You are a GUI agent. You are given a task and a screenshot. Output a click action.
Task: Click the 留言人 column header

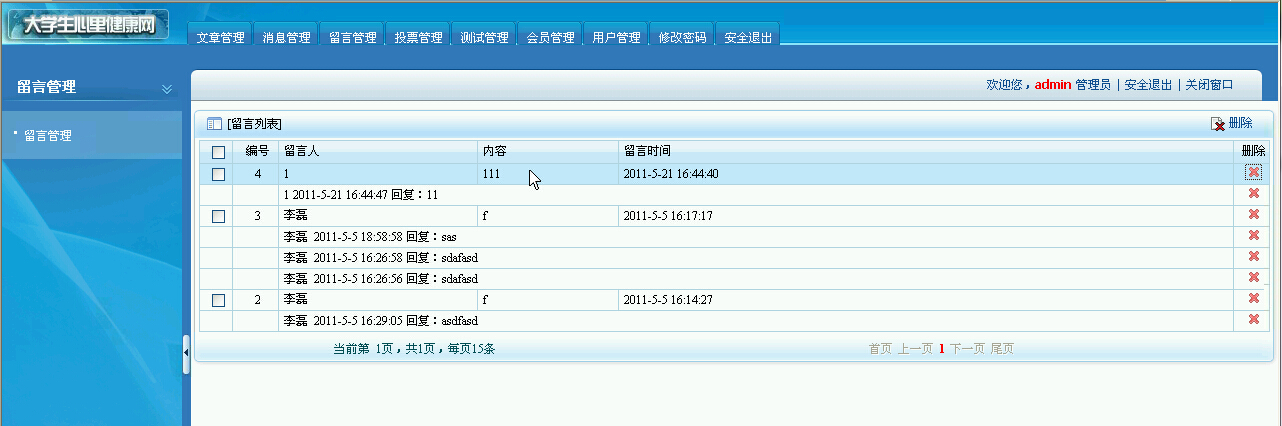pos(301,151)
